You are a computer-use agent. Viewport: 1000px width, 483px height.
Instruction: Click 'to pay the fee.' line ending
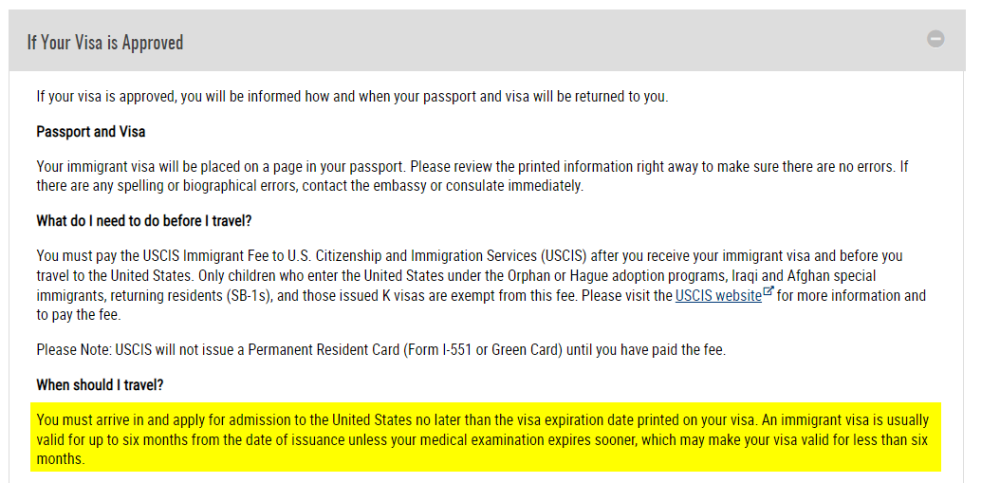(x=78, y=315)
